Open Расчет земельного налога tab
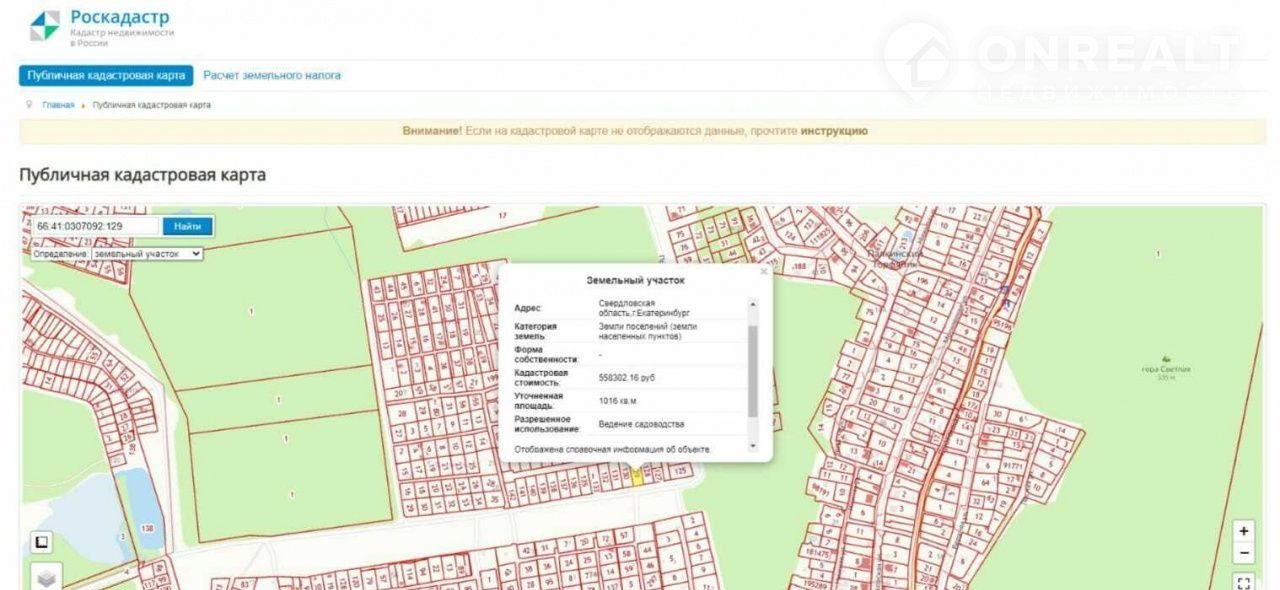1280x590 pixels. coord(272,75)
